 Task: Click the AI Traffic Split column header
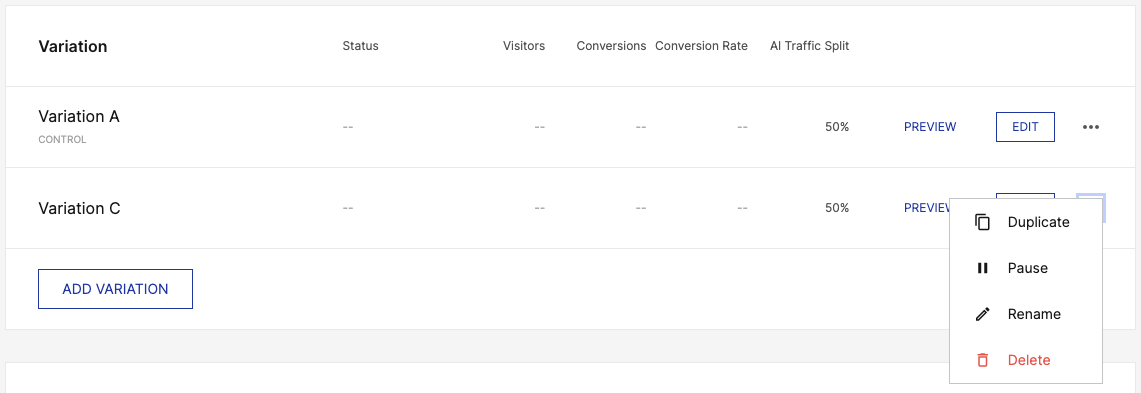pyautogui.click(x=809, y=46)
